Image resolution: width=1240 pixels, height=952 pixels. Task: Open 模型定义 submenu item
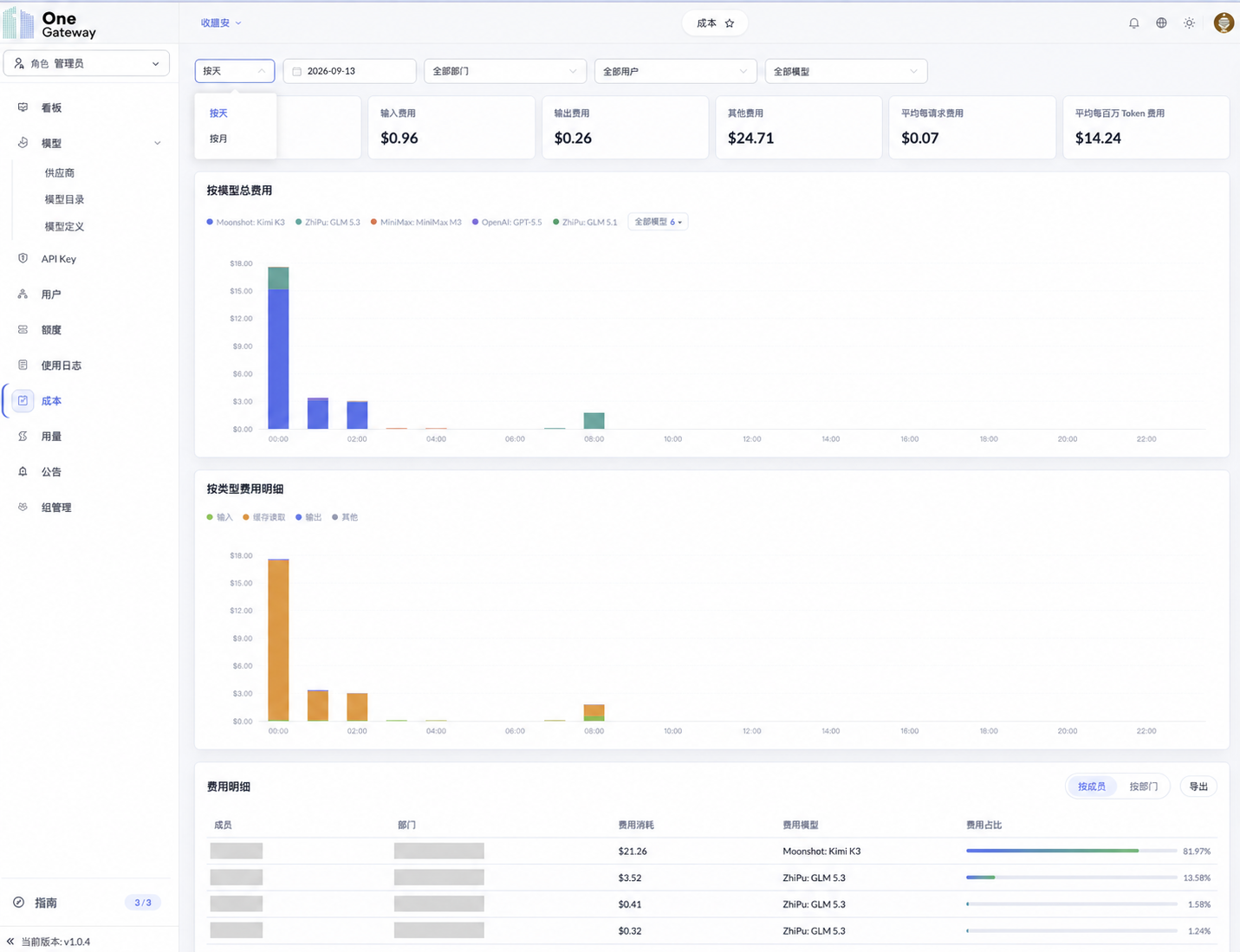(64, 226)
